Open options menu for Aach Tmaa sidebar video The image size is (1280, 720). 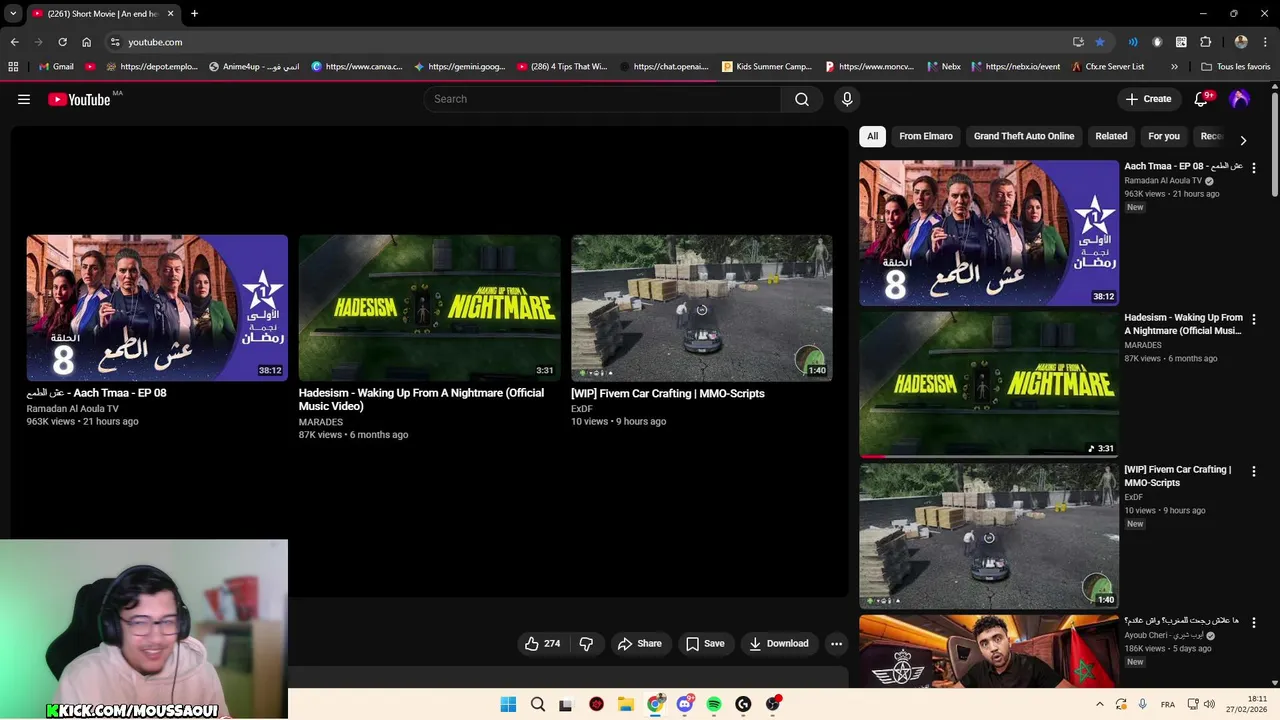[x=1254, y=167]
